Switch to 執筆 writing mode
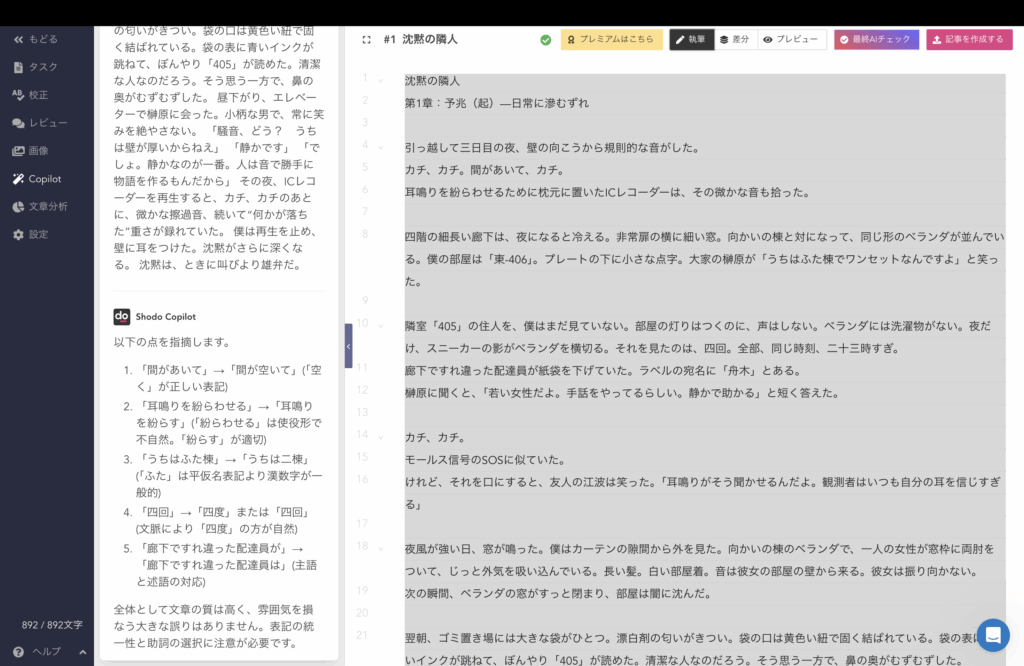1024x666 pixels. [691, 40]
